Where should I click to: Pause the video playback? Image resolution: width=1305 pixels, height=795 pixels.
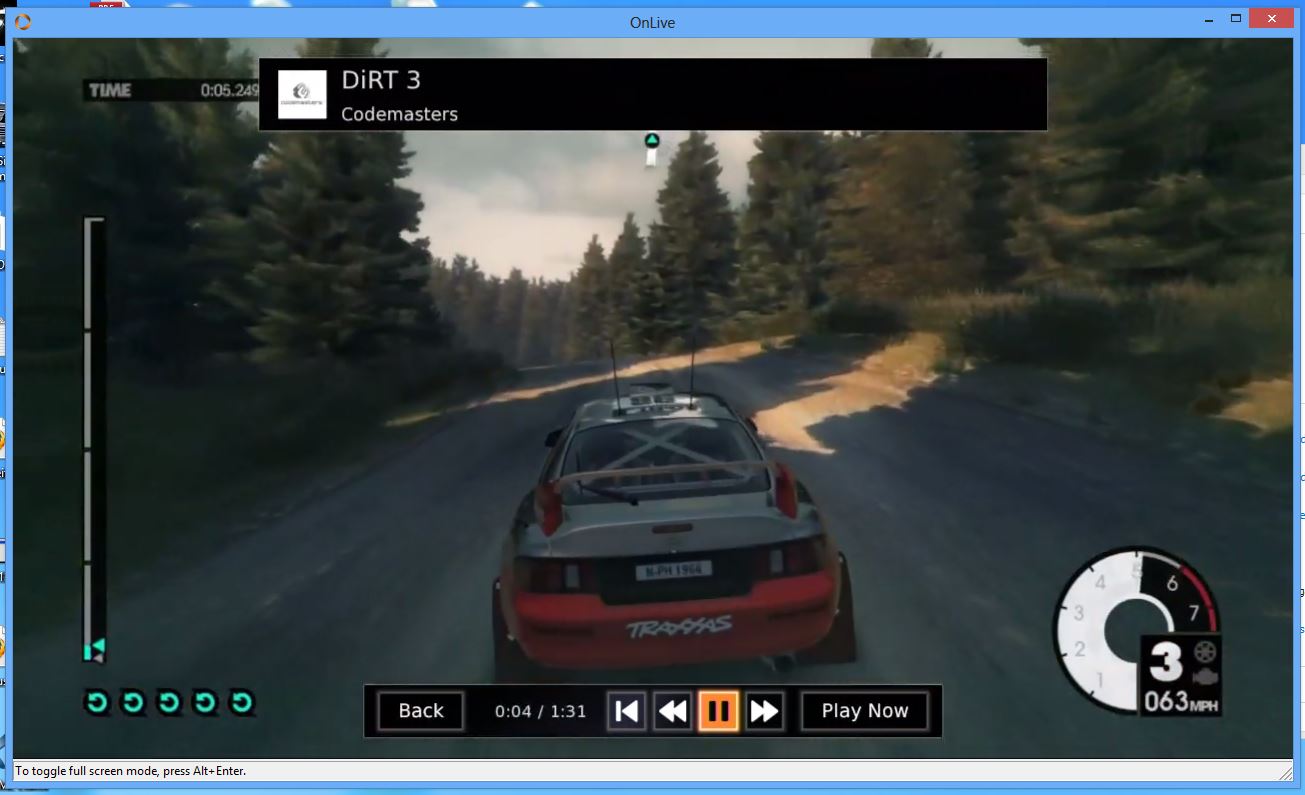point(719,711)
